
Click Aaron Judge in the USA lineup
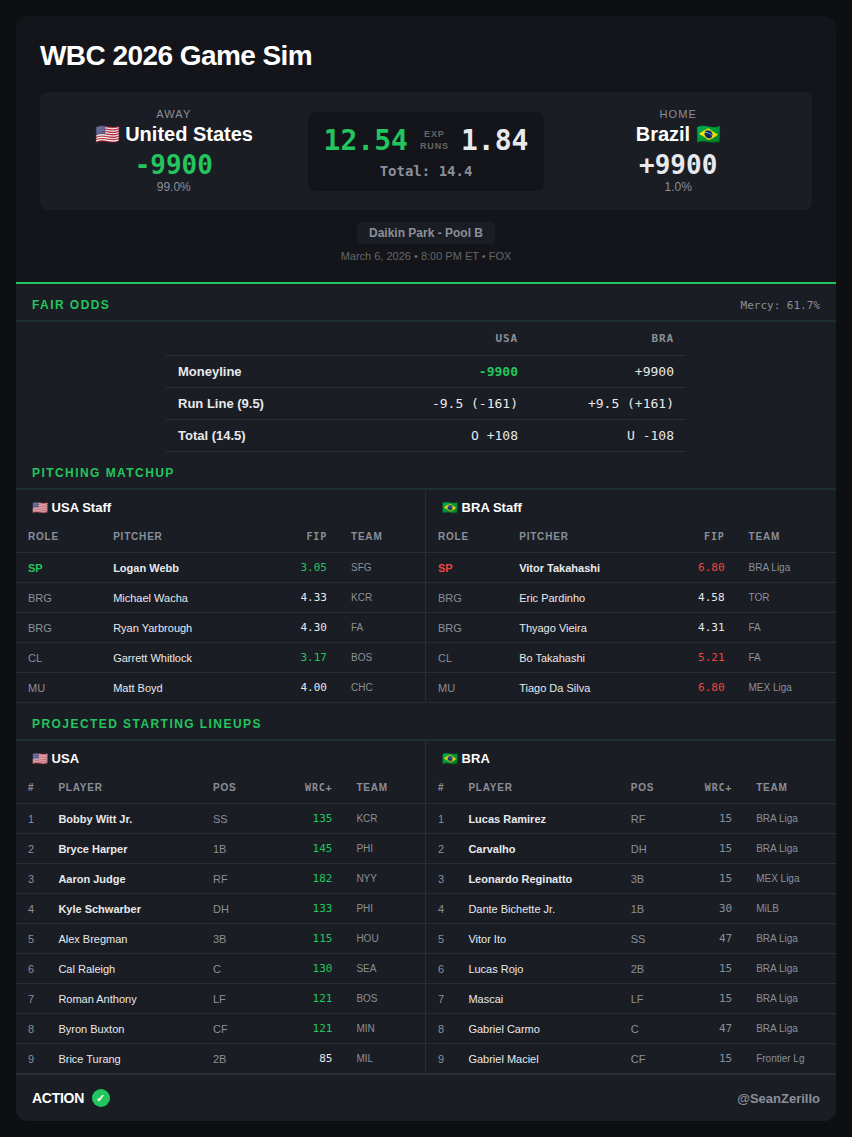tap(92, 879)
